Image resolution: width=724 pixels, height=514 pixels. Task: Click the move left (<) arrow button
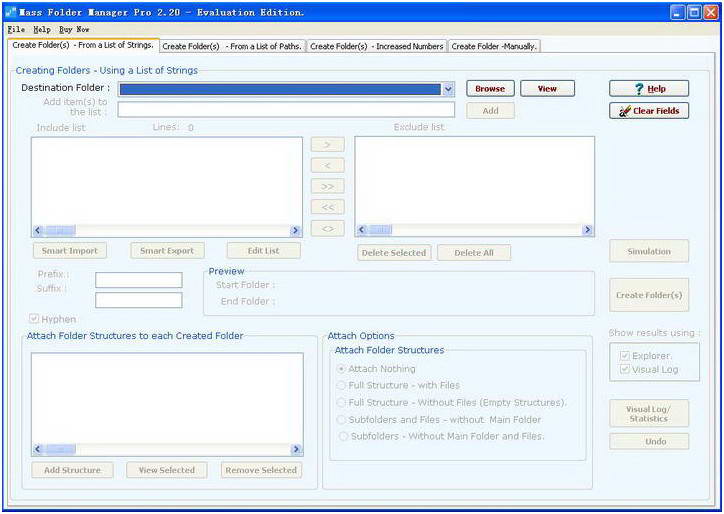click(x=327, y=165)
